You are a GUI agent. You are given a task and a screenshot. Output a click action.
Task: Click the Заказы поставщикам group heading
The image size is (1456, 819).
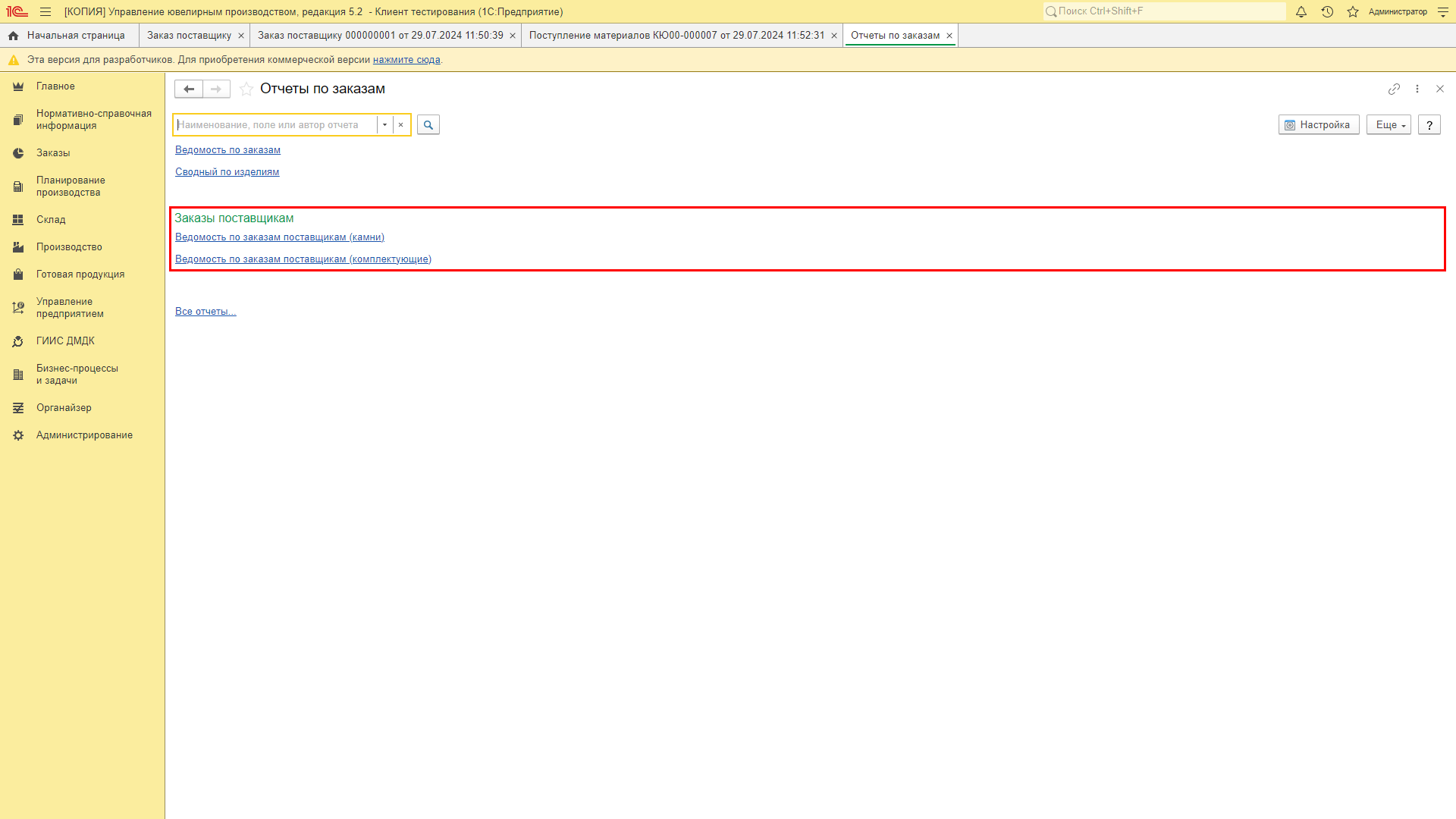pos(234,218)
